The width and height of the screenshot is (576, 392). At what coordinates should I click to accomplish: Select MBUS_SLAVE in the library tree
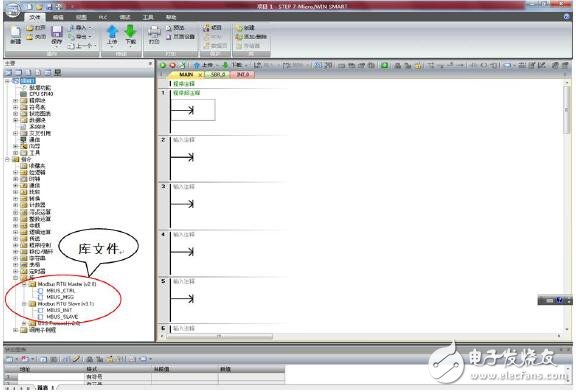62,317
